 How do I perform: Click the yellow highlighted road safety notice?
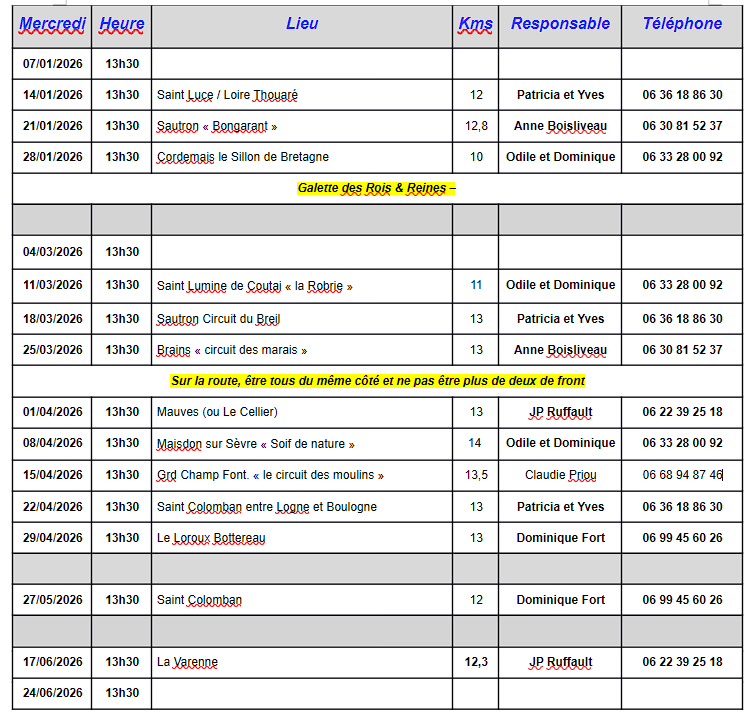(377, 381)
